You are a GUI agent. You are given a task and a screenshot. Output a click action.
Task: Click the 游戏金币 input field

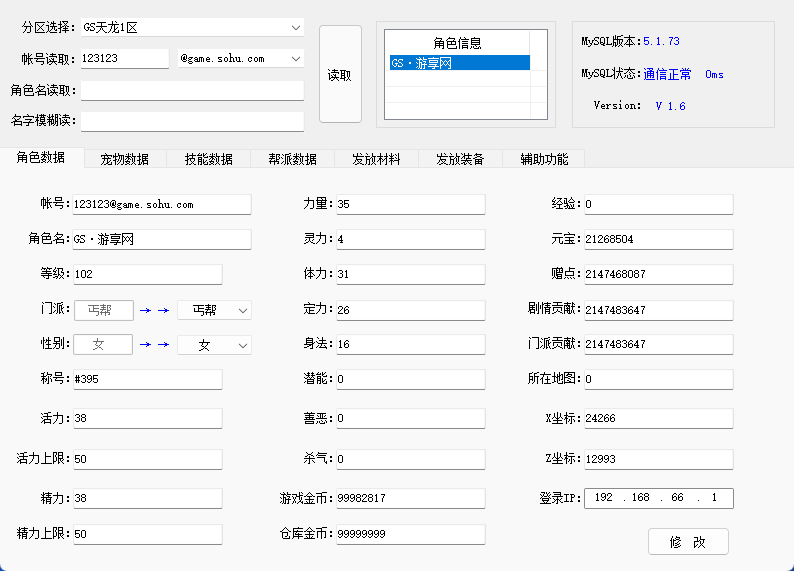410,498
